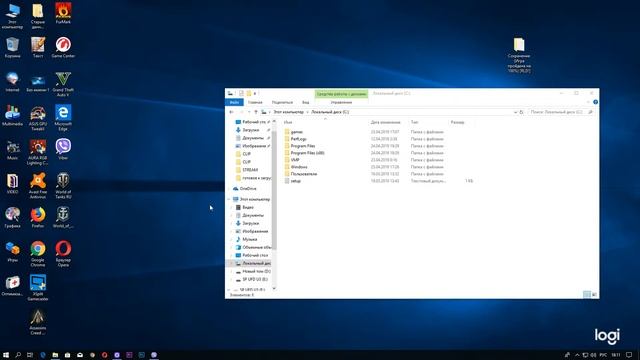Click Этот компьютер in address breadcrumb
Screen dimensions: 640x360
288,112
